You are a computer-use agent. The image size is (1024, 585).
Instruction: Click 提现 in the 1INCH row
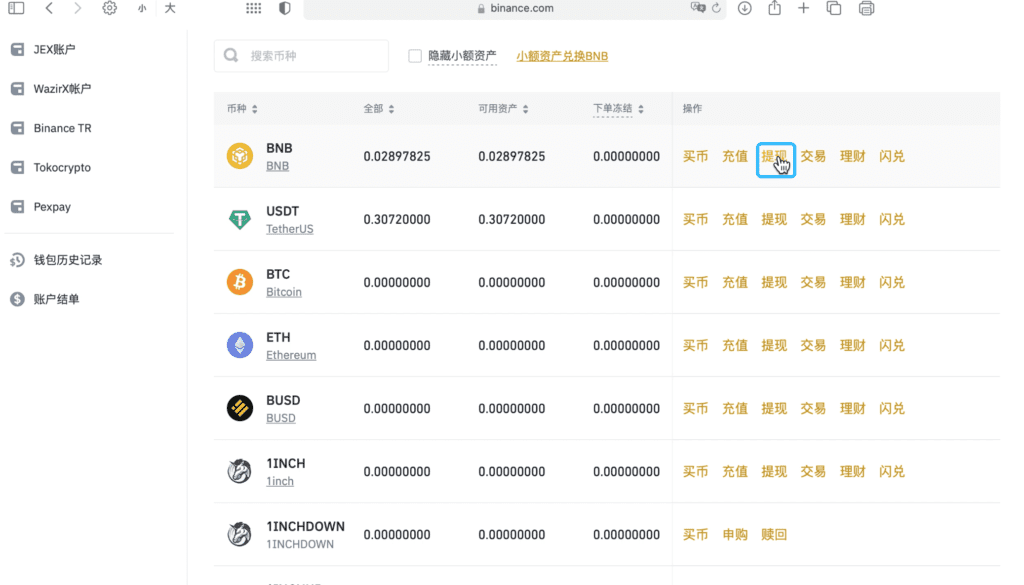(774, 471)
